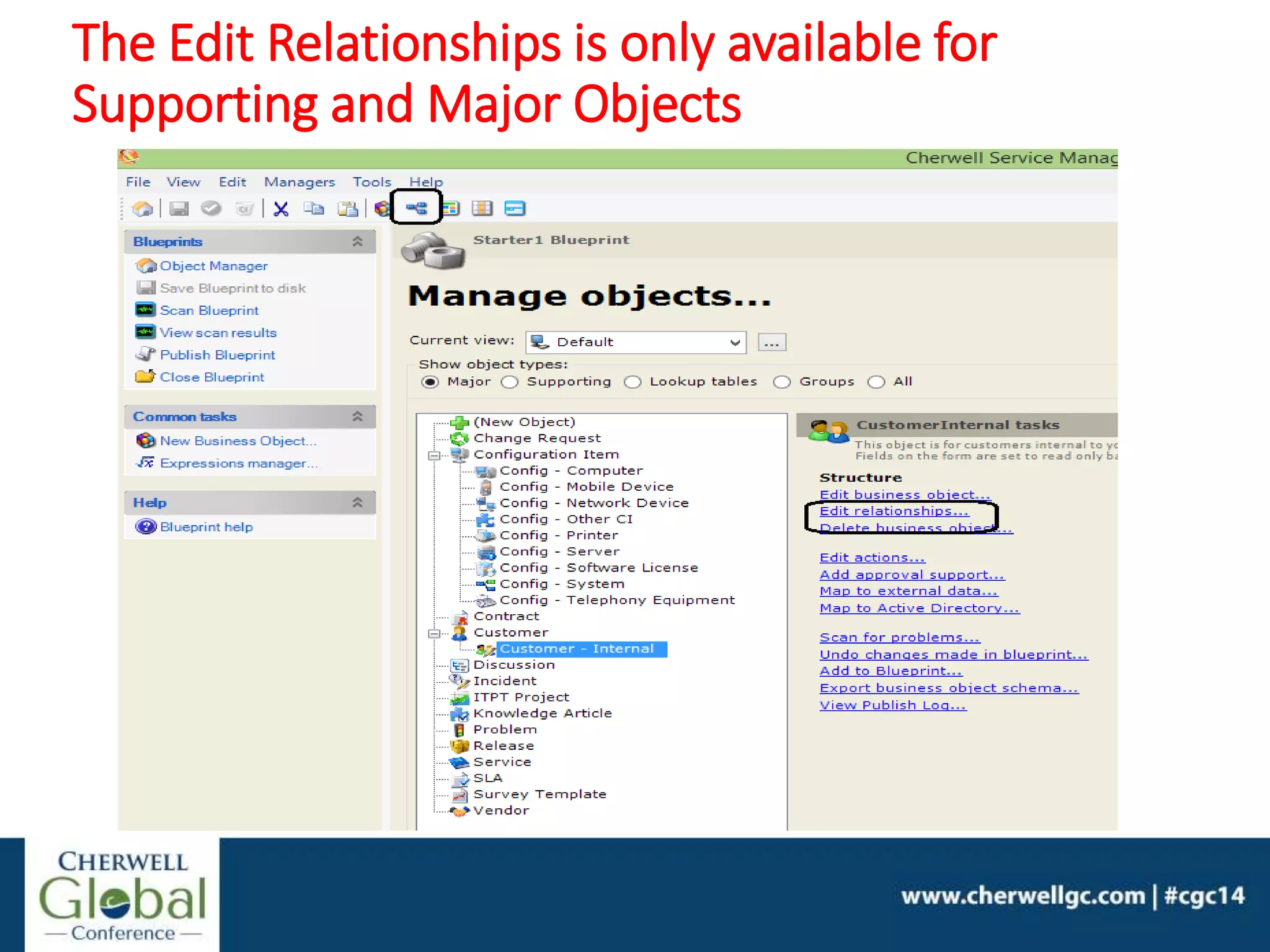1270x952 pixels.
Task: Click the Blueprint help question icon
Action: coord(146,527)
